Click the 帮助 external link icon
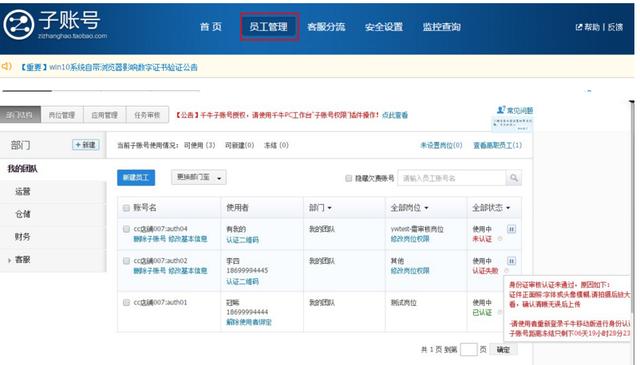This screenshot has height=365, width=640. pos(578,27)
